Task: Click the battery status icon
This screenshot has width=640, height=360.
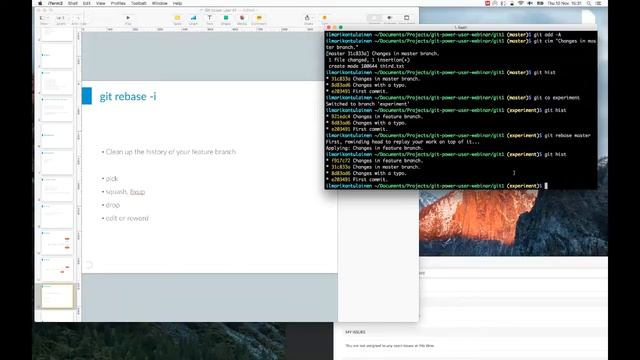Action: (540, 3)
